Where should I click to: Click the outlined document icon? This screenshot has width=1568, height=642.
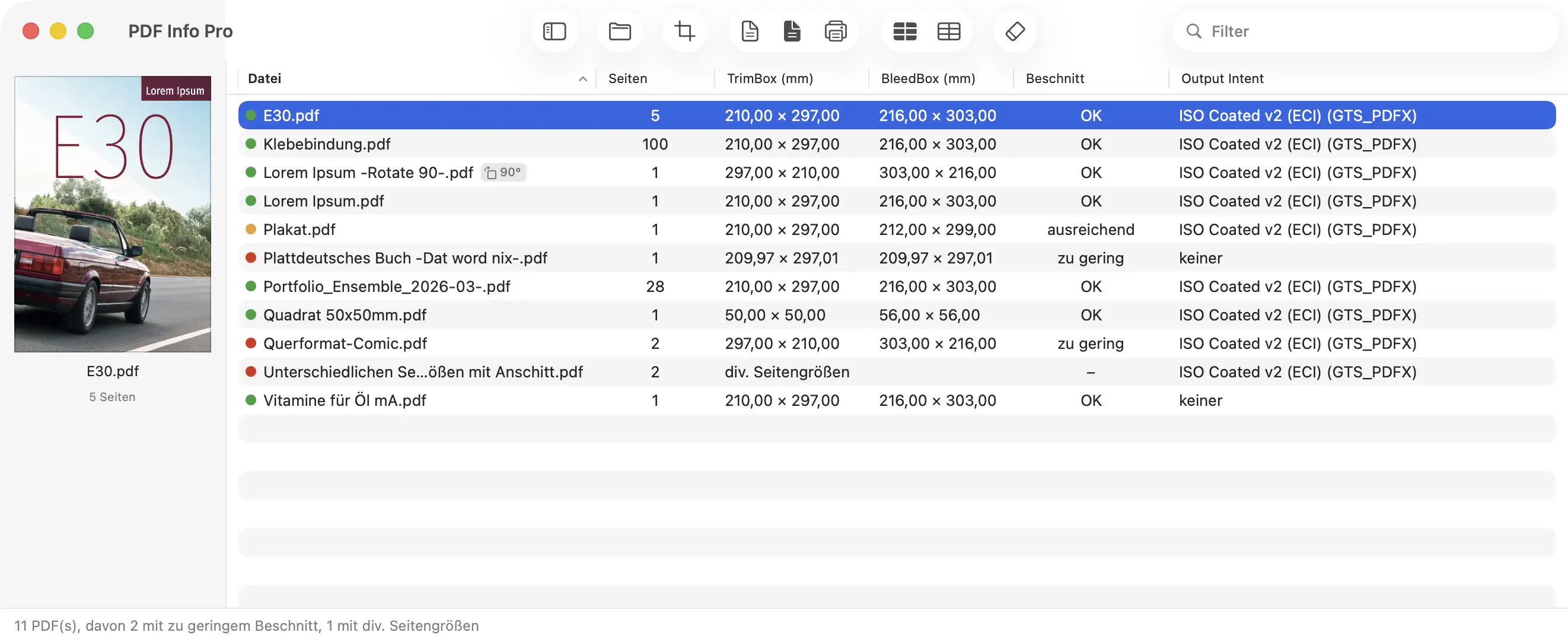750,31
